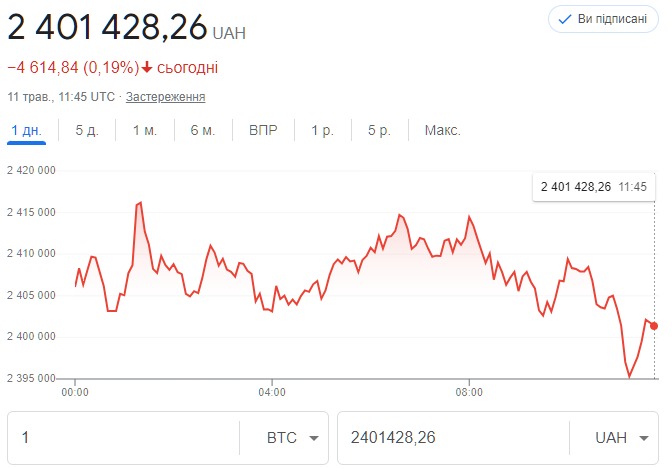The height and width of the screenshot is (468, 672).
Task: Click the price tooltip showing 11:45
Action: (x=594, y=187)
